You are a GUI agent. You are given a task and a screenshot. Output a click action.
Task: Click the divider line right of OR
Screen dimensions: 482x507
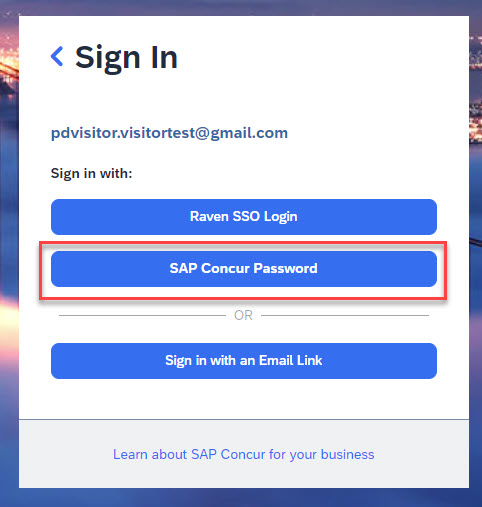click(x=345, y=315)
